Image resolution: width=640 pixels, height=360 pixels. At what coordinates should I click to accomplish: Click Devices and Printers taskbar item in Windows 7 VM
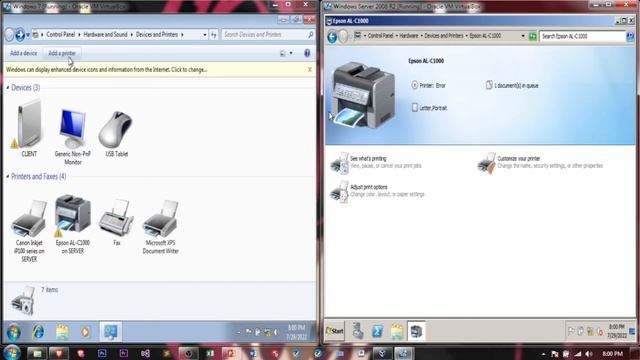pyautogui.click(x=111, y=332)
